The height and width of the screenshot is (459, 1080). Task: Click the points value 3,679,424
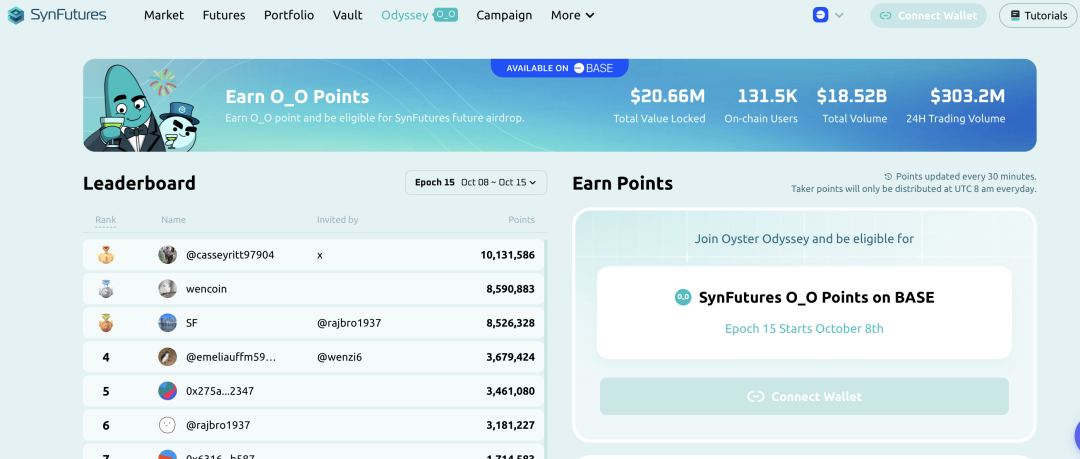(510, 357)
